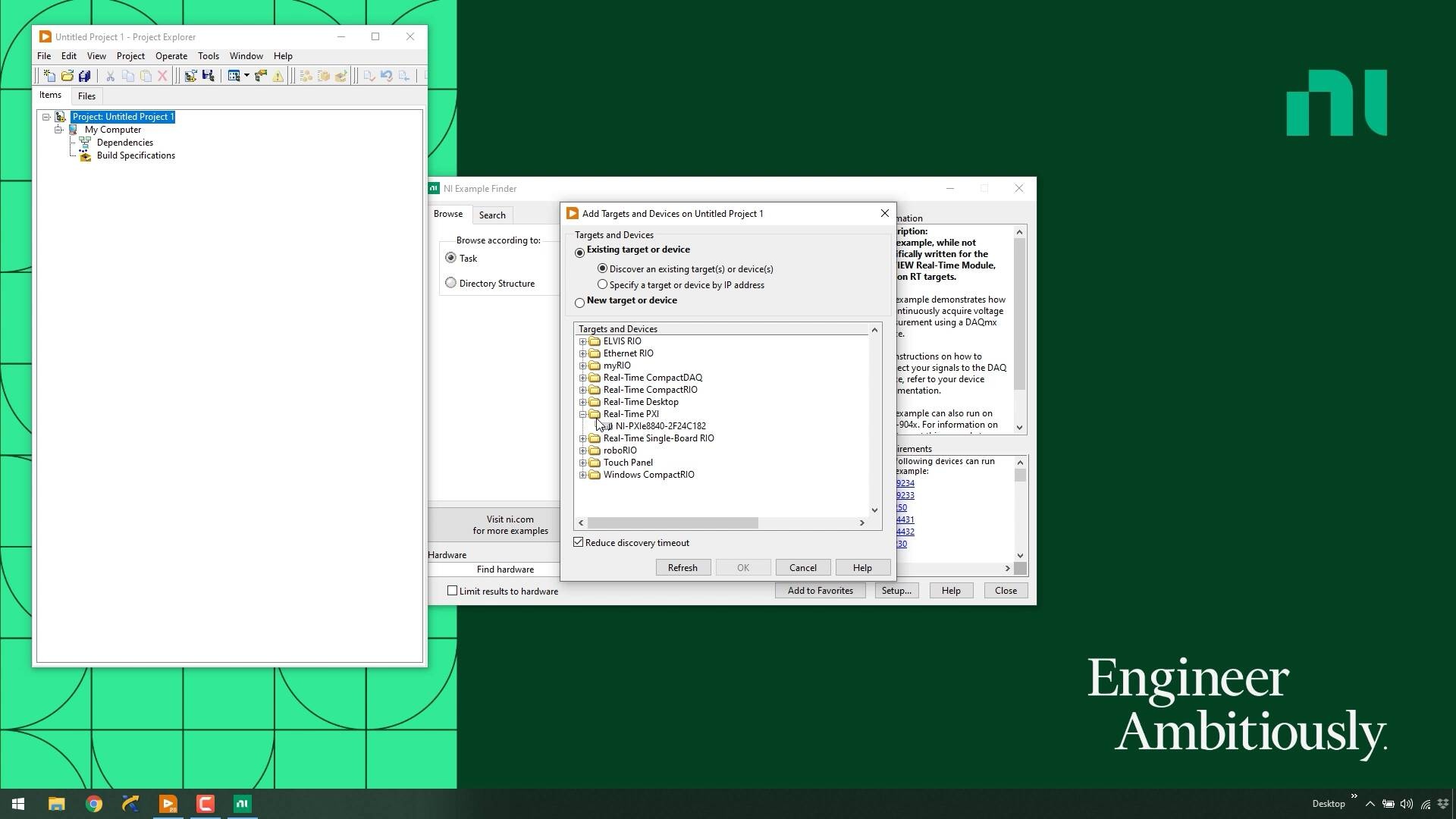This screenshot has width=1456, height=819.
Task: Select the NI-PXIe8840-2F24C182 target
Action: coord(660,426)
